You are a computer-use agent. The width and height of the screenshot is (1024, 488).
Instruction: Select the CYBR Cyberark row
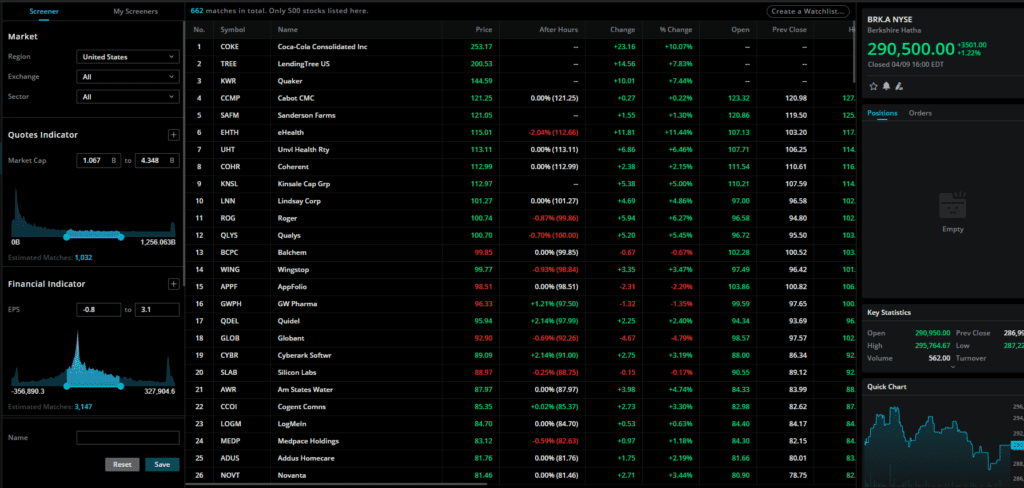coord(520,355)
